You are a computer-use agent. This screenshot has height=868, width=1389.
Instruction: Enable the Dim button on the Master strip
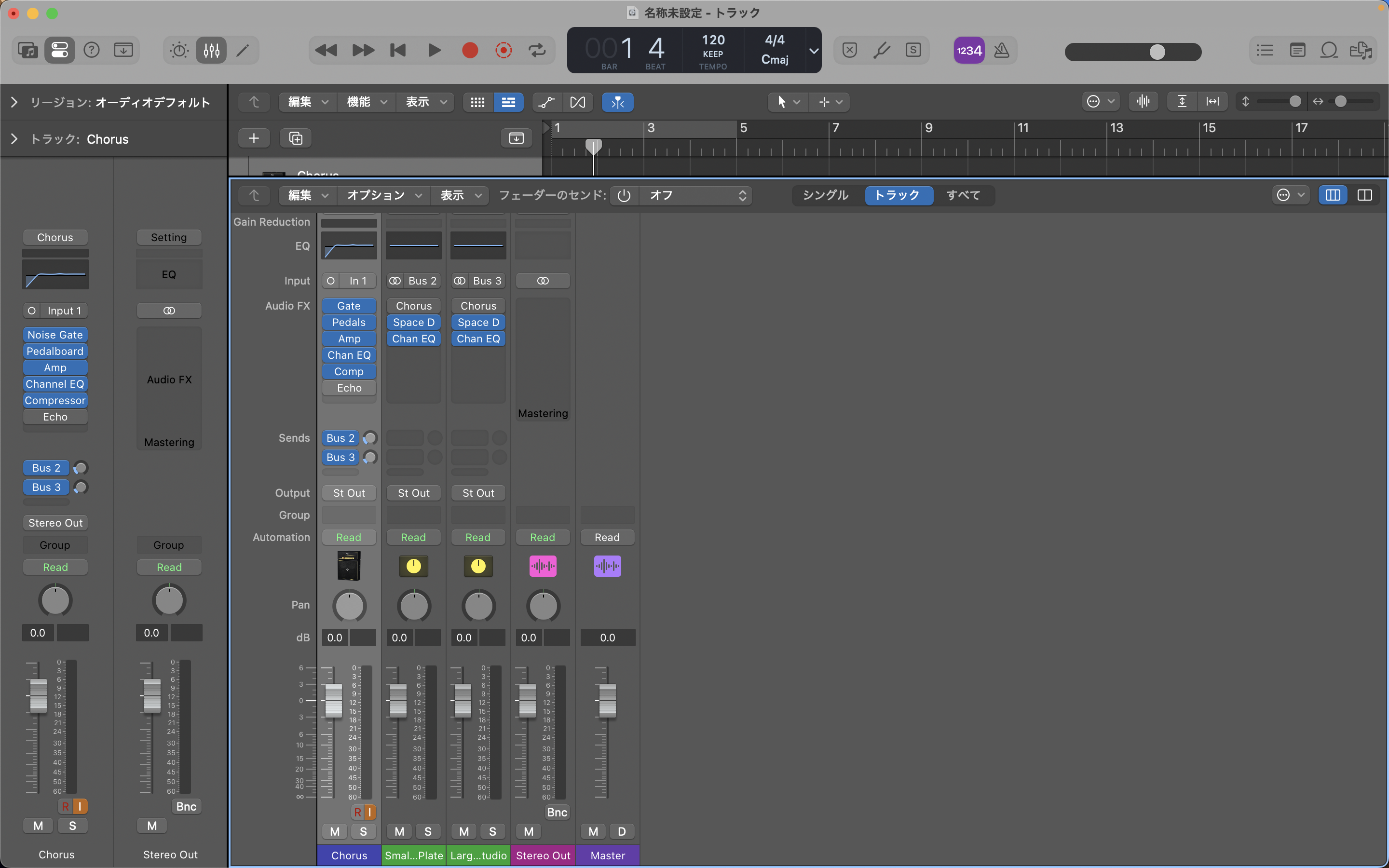click(x=621, y=831)
